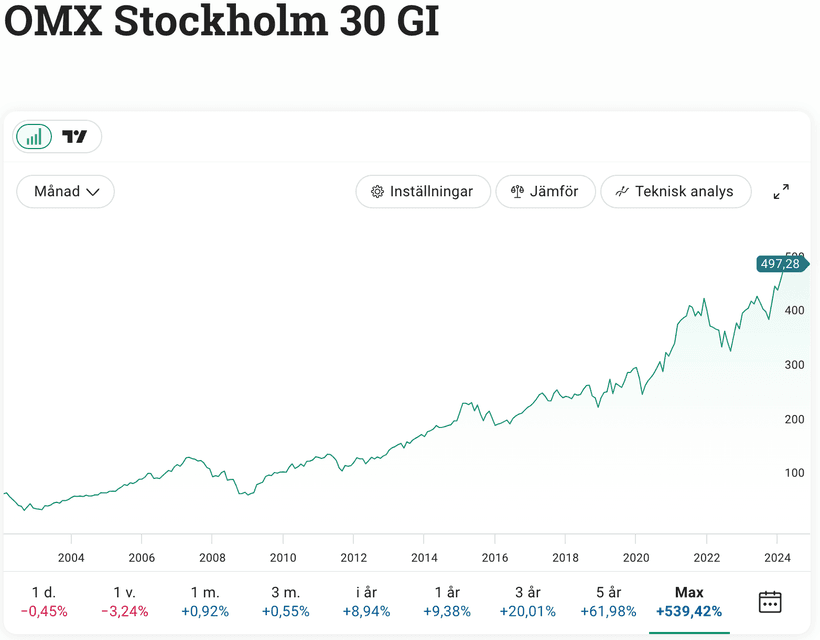Select the Max time period
Screen dimensions: 820x640
[689, 602]
